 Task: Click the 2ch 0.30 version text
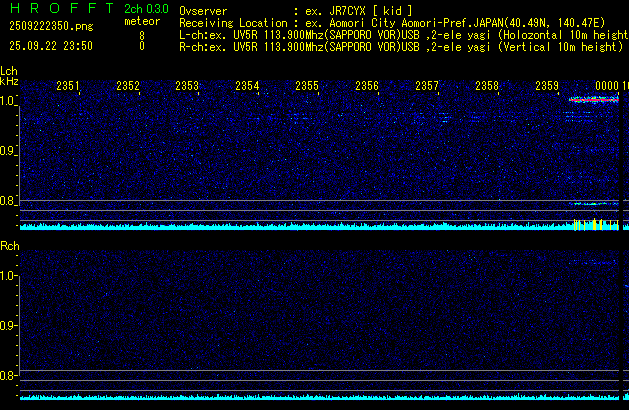146,8
